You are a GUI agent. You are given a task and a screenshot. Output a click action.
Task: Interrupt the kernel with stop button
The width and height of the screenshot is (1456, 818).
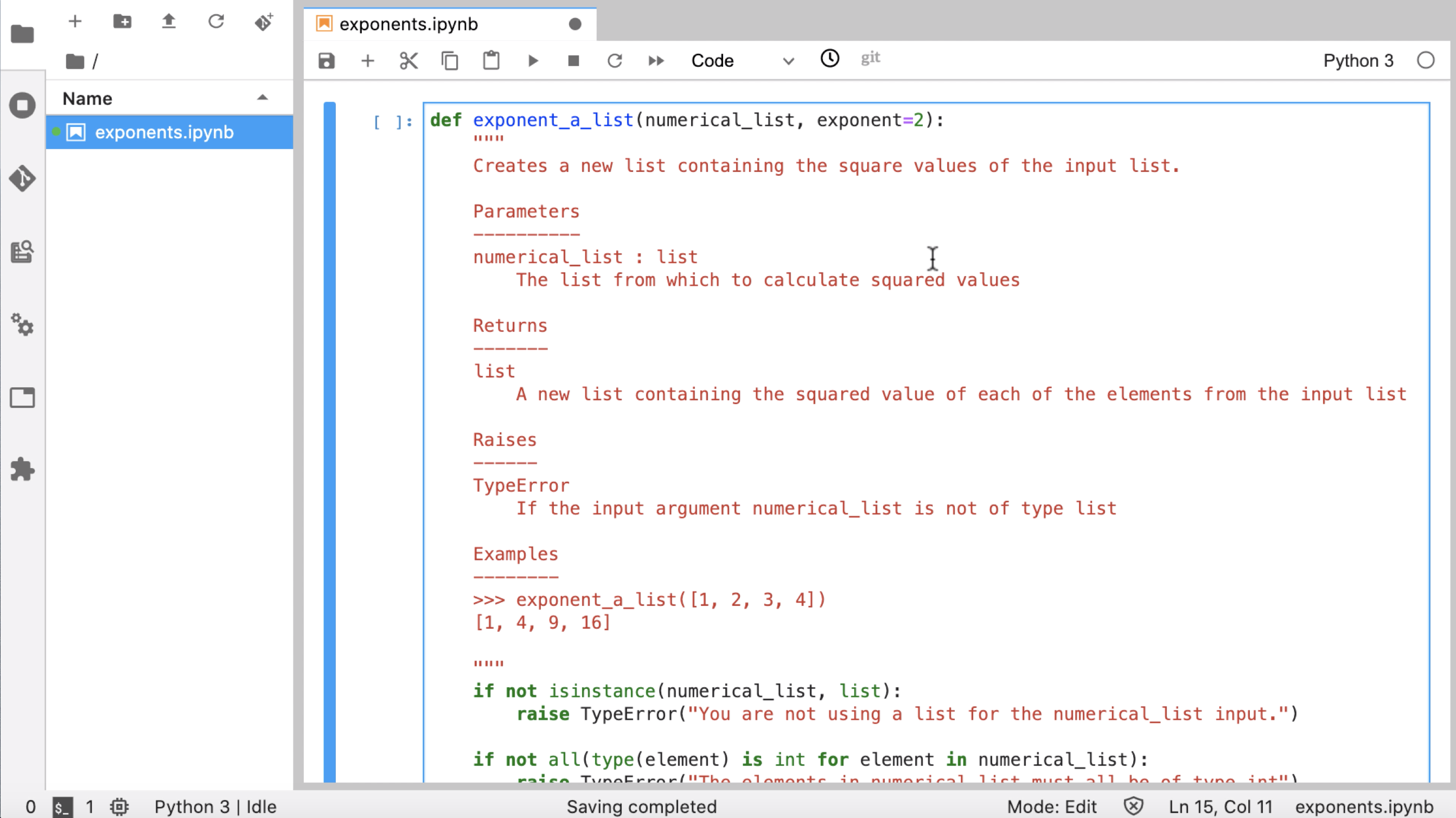pos(573,61)
